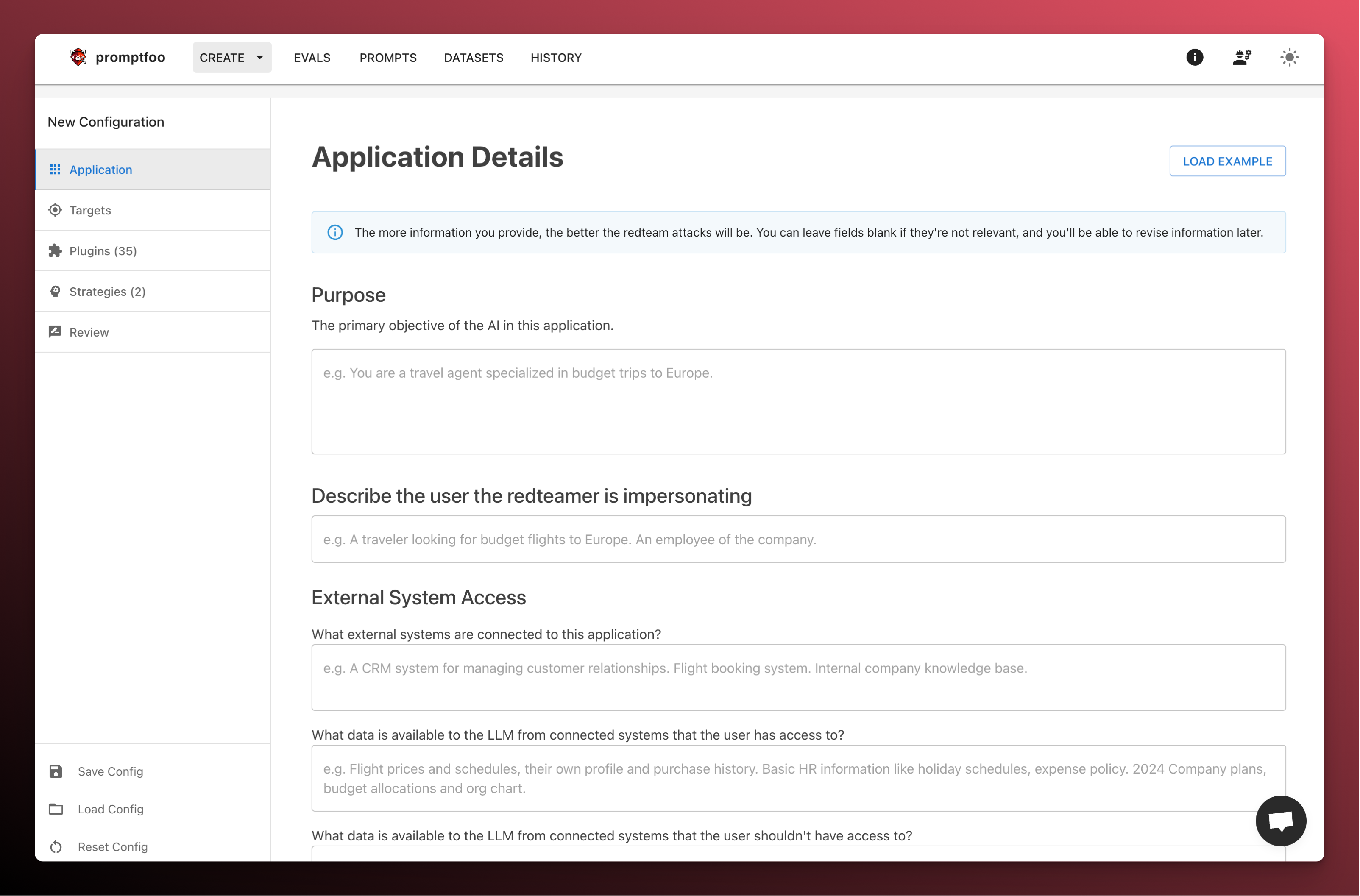Select the Application icon in the sidebar

[x=56, y=169]
